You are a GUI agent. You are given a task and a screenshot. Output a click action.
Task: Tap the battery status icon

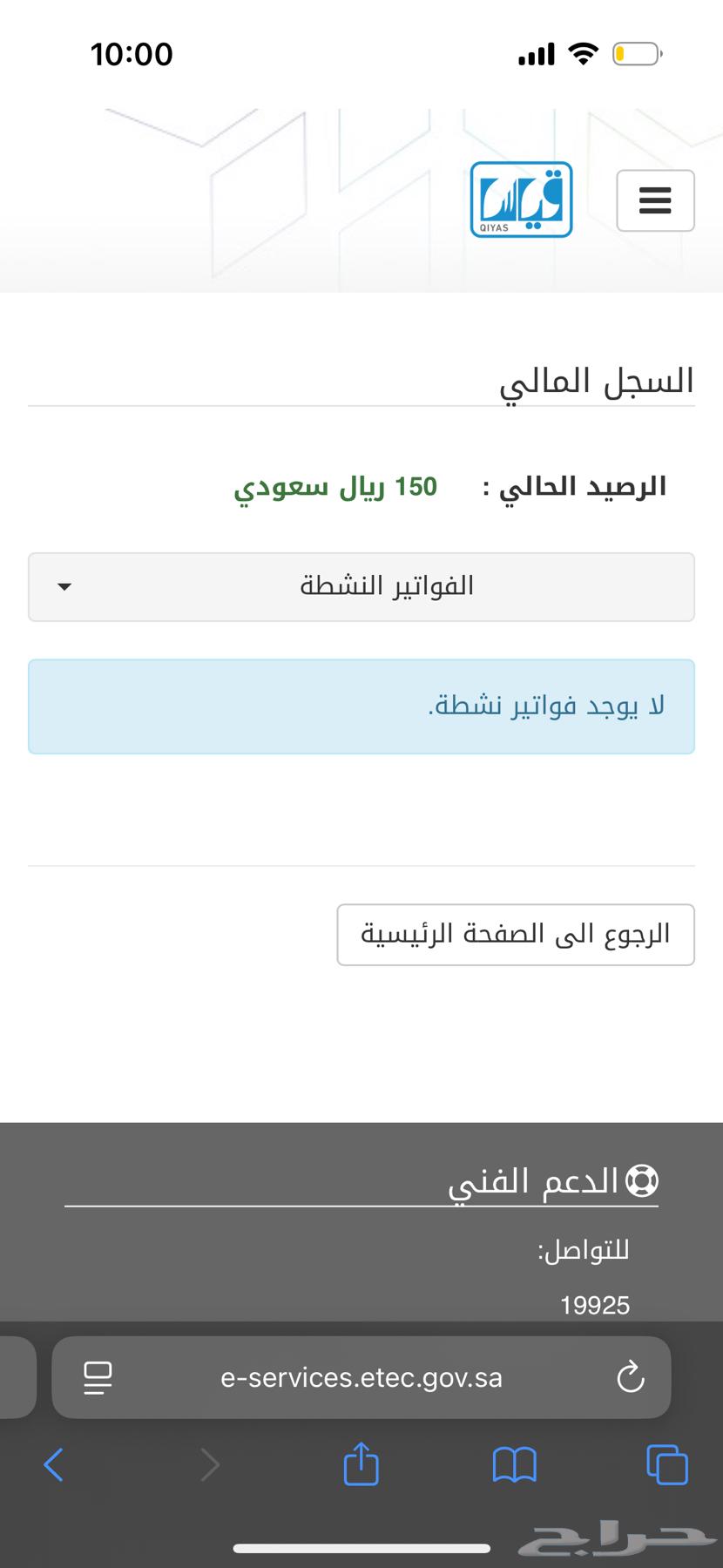[637, 55]
